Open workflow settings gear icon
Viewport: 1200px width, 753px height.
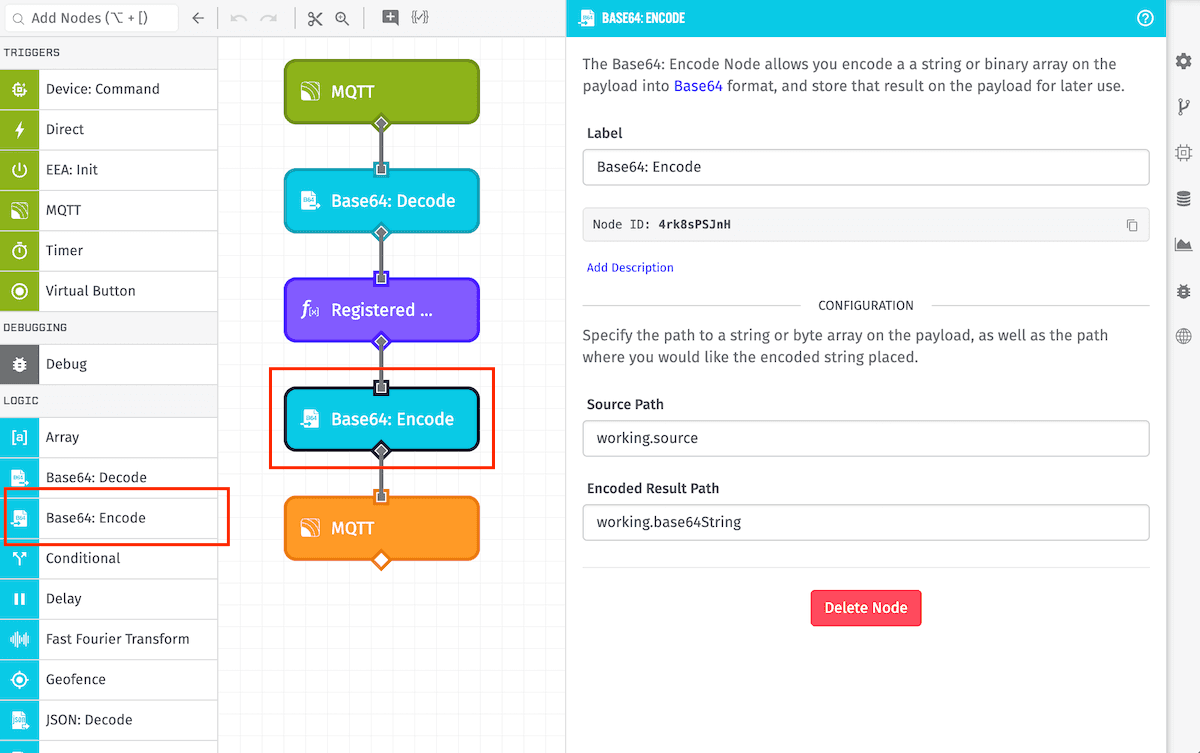point(1184,62)
